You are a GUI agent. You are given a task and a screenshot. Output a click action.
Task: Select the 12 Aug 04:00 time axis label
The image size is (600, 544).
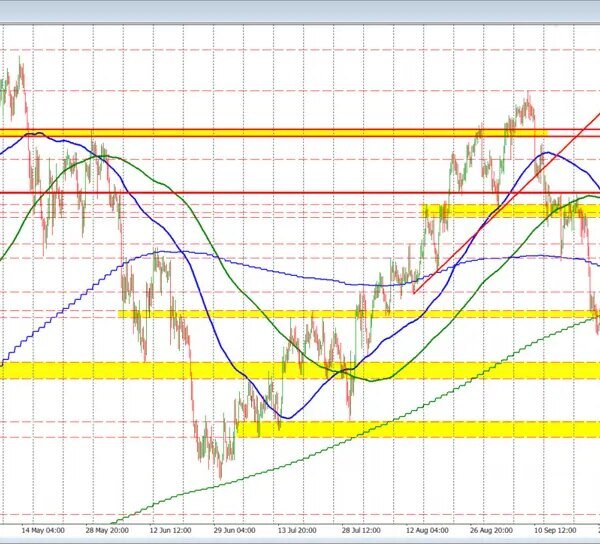pyautogui.click(x=427, y=531)
